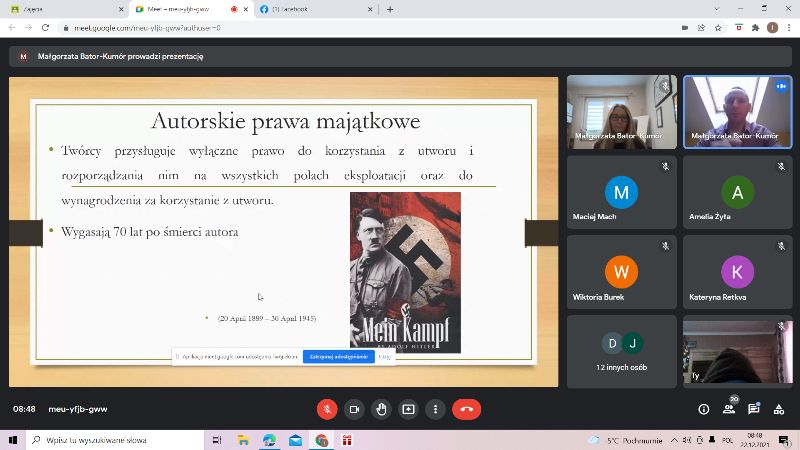800x450 pixels.
Task: Select Wiktoria Burek participant tile
Action: pyautogui.click(x=621, y=272)
